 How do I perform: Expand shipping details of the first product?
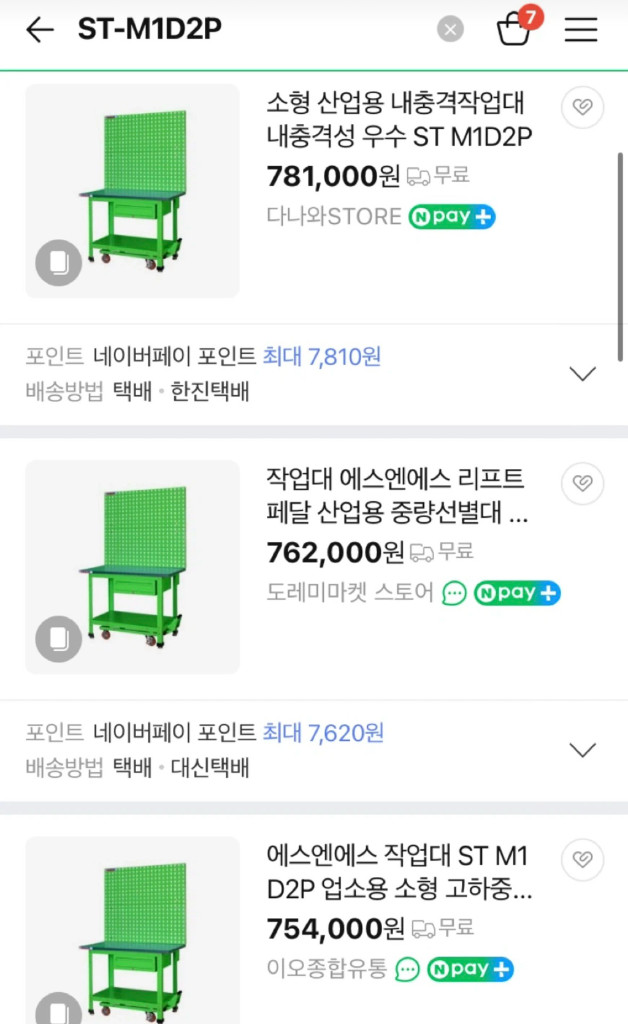[x=582, y=373]
